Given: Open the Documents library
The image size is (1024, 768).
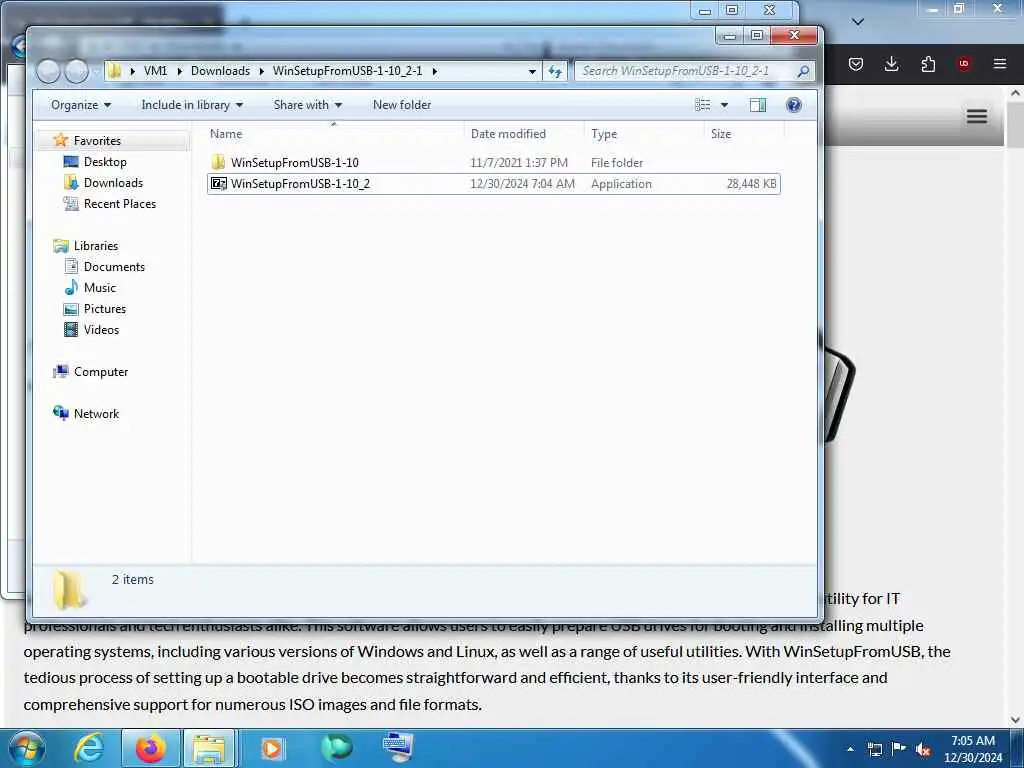Looking at the screenshot, I should (x=114, y=267).
